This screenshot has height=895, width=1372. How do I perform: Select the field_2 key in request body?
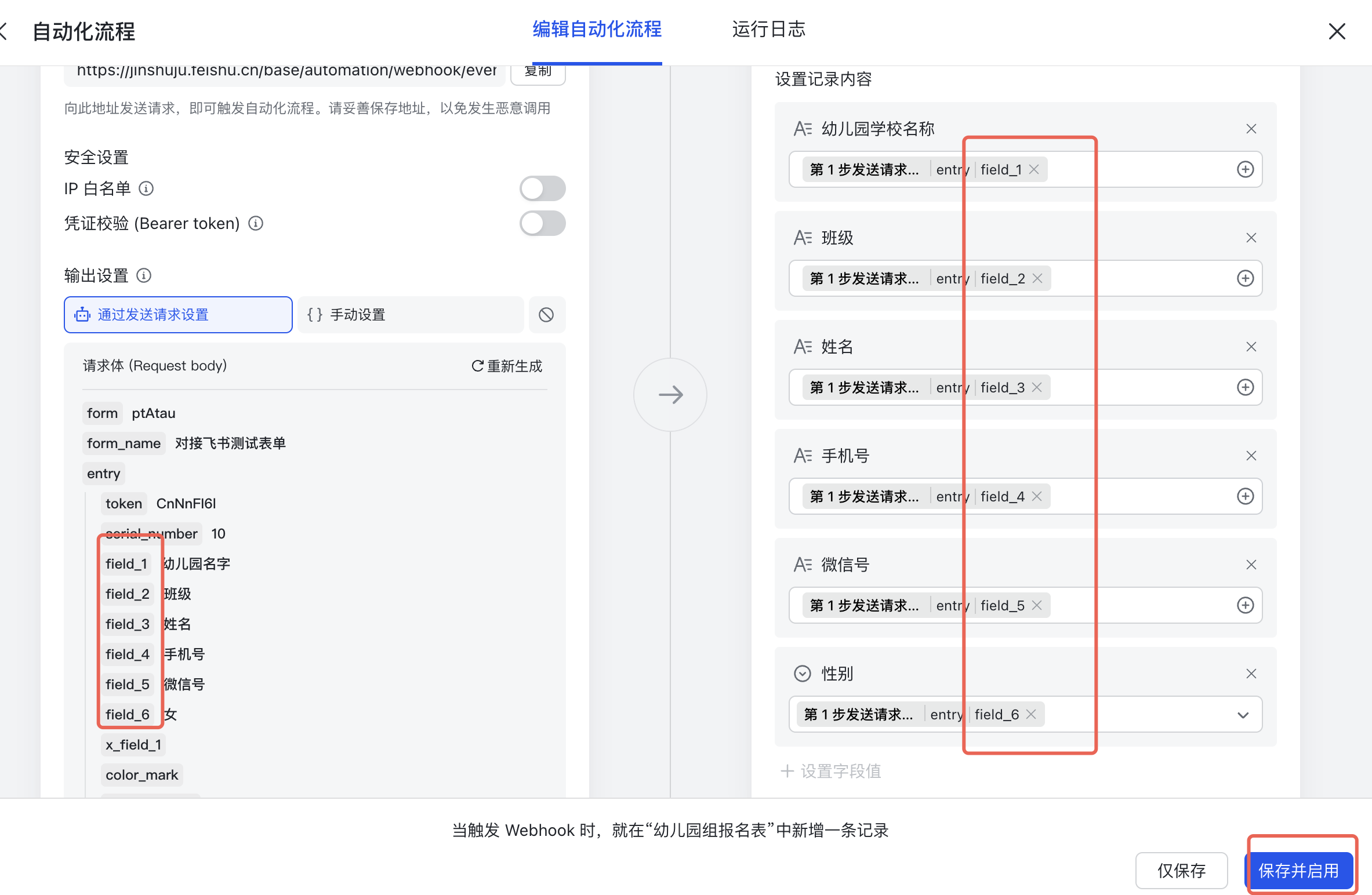click(x=127, y=594)
